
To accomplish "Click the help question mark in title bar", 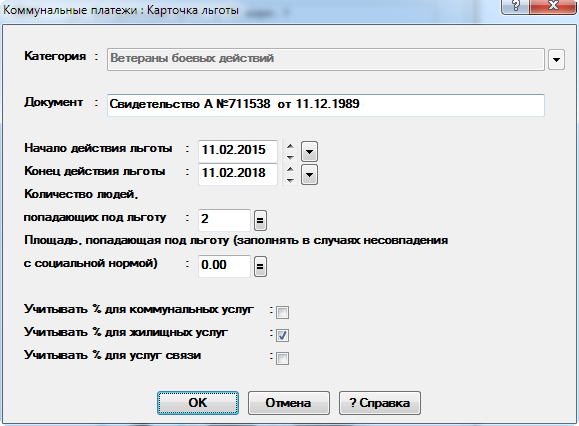I will [x=514, y=6].
